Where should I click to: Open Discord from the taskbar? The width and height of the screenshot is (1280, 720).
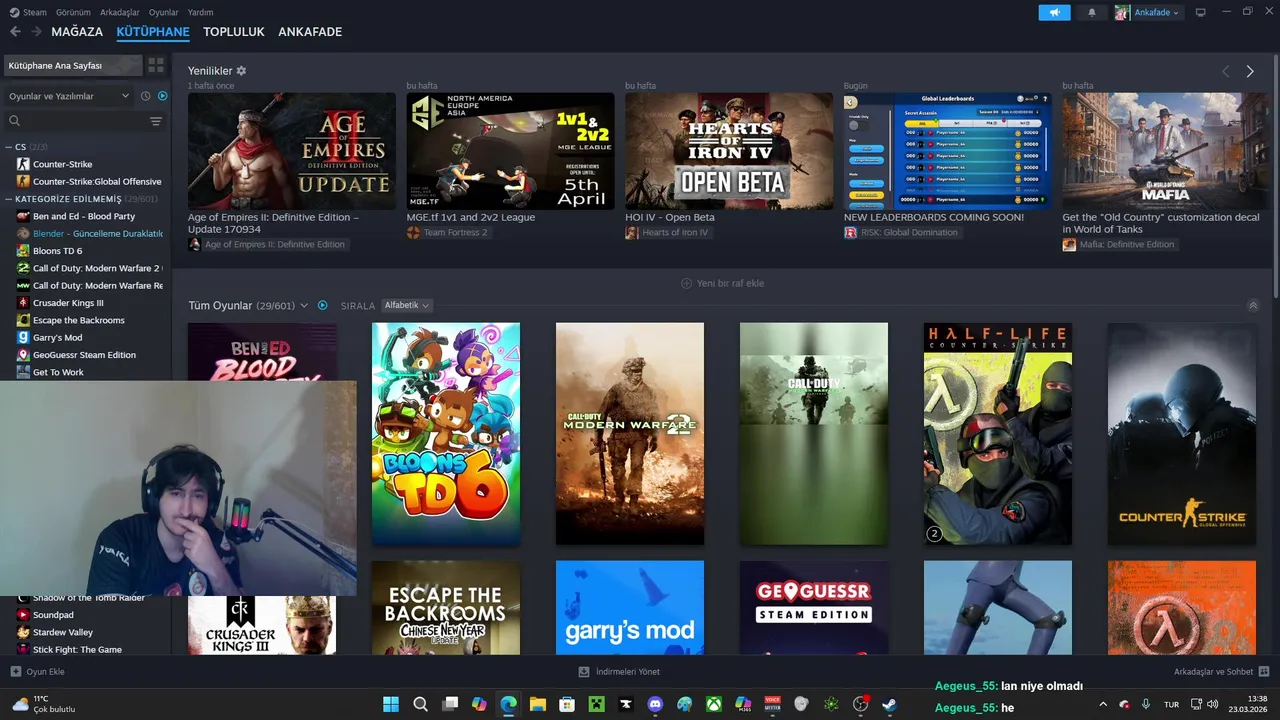[655, 704]
